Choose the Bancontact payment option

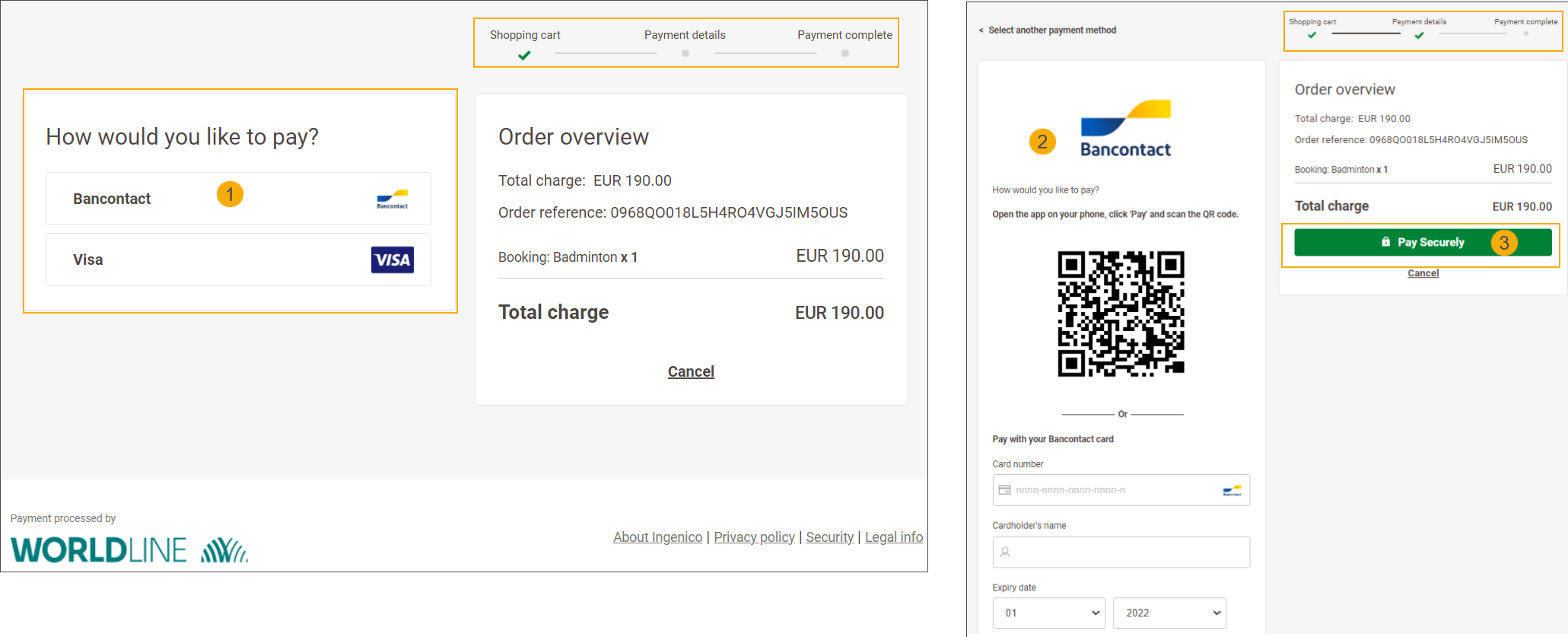[238, 199]
